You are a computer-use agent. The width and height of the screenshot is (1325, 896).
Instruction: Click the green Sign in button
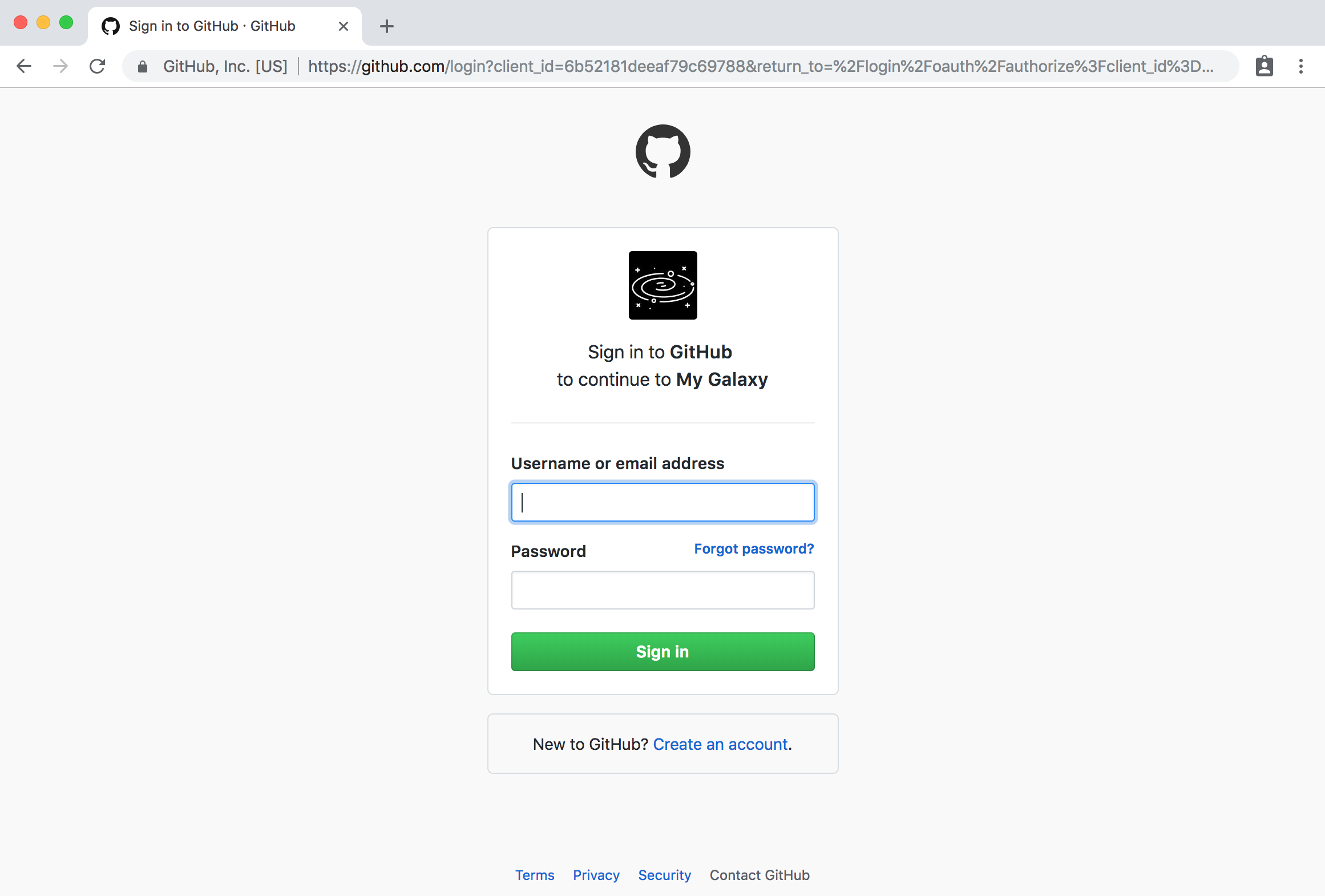point(662,652)
